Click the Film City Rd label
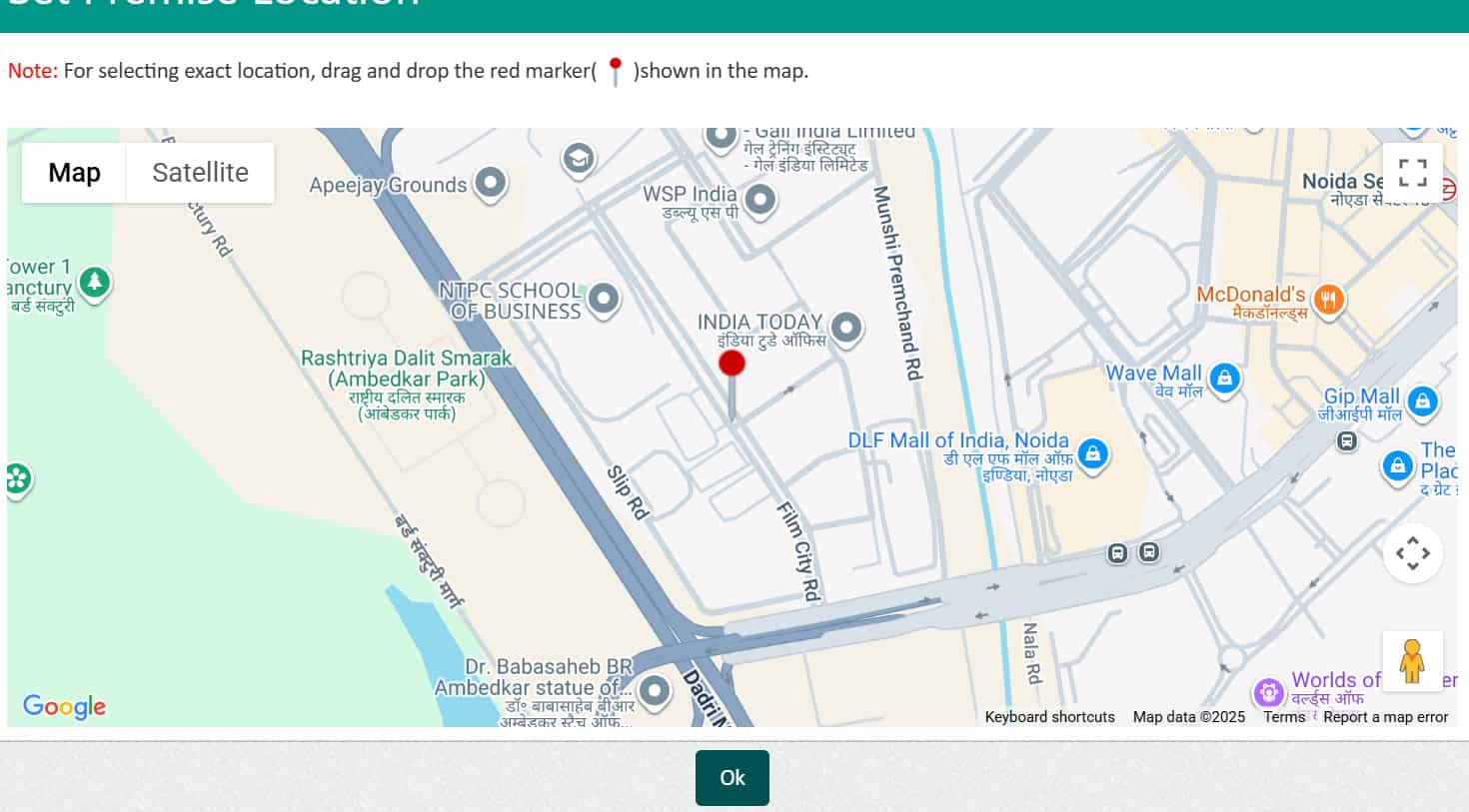 point(799,551)
